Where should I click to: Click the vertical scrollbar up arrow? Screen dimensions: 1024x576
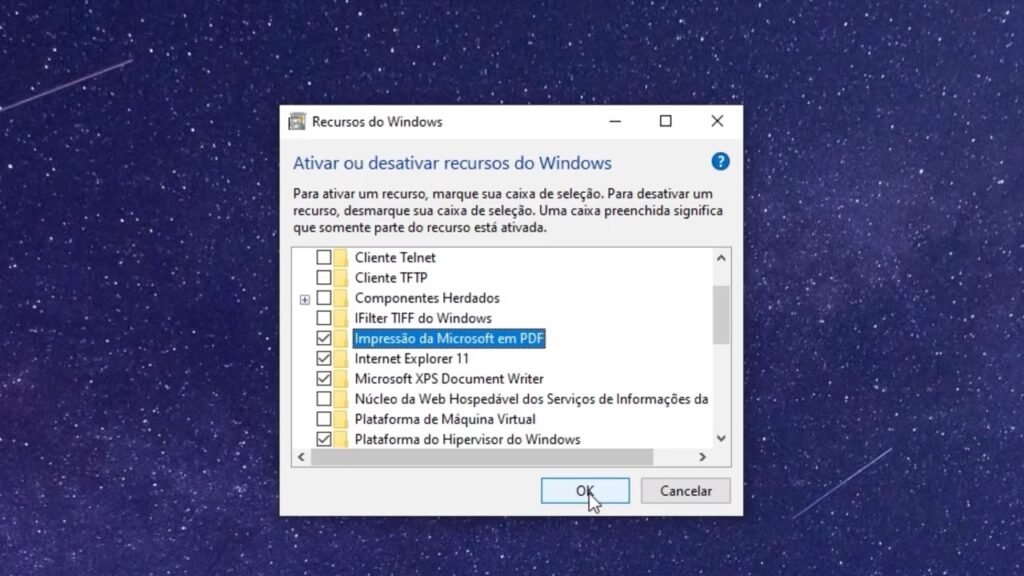pos(721,258)
